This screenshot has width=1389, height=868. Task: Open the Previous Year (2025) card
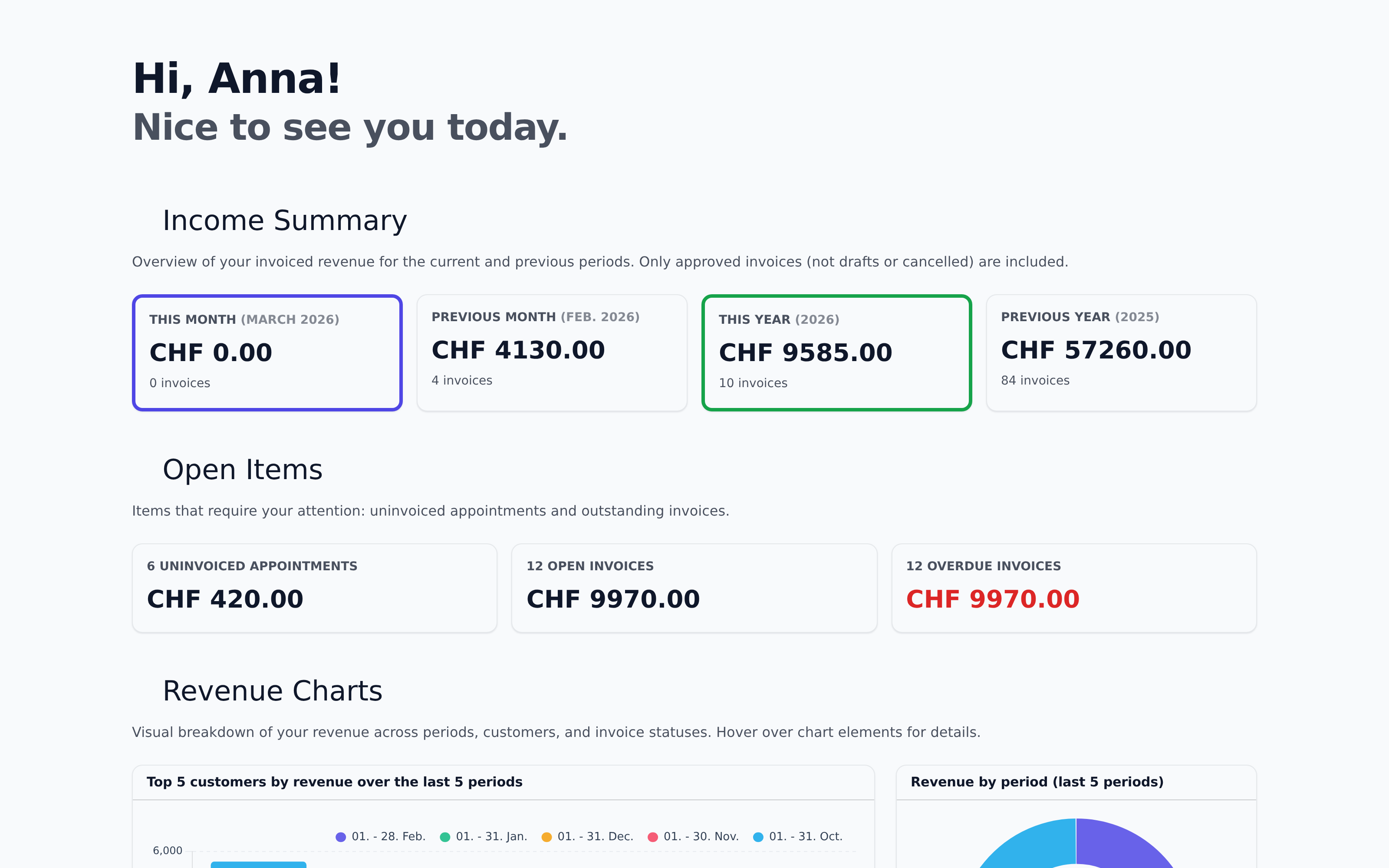coord(1121,352)
